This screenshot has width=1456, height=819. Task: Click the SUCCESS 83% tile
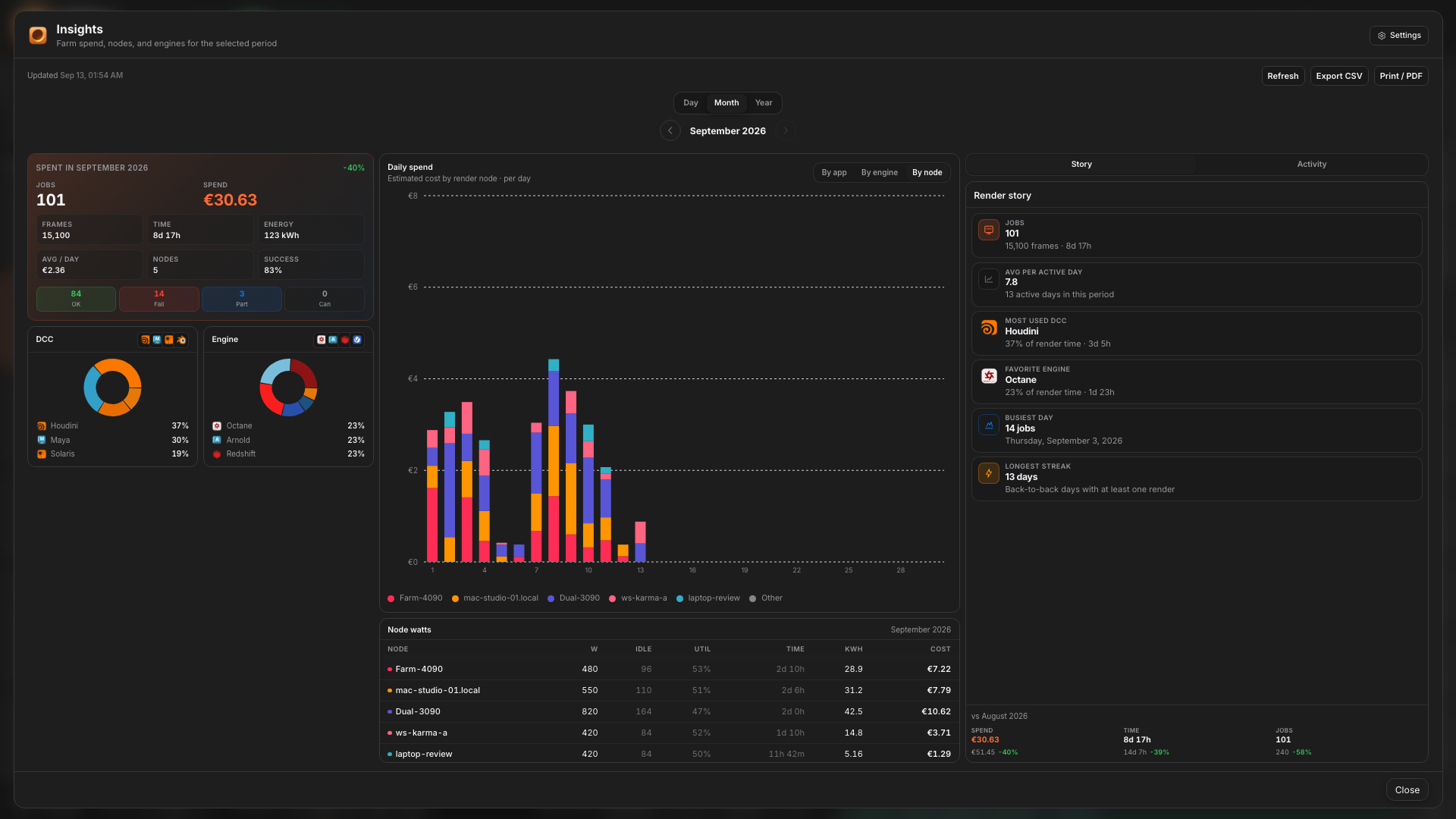click(311, 265)
